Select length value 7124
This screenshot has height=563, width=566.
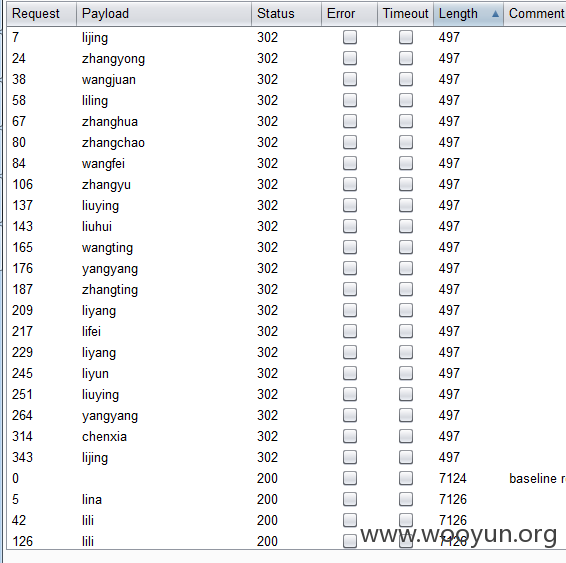click(x=453, y=479)
